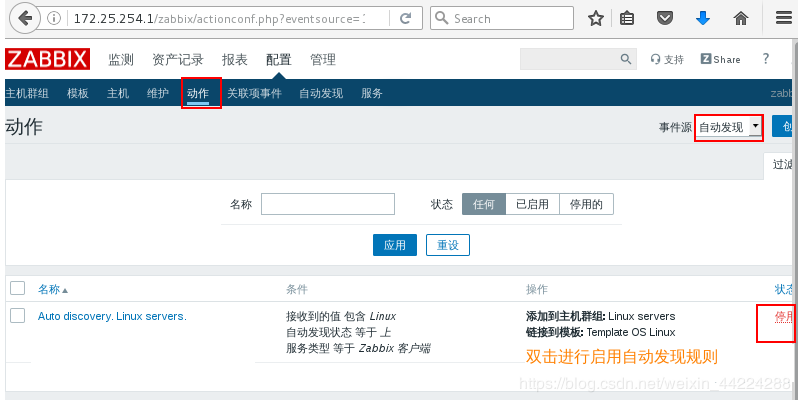This screenshot has height=400, width=798.
Task: Click 添加到主机群组: Linux servers text
Action: 601,316
